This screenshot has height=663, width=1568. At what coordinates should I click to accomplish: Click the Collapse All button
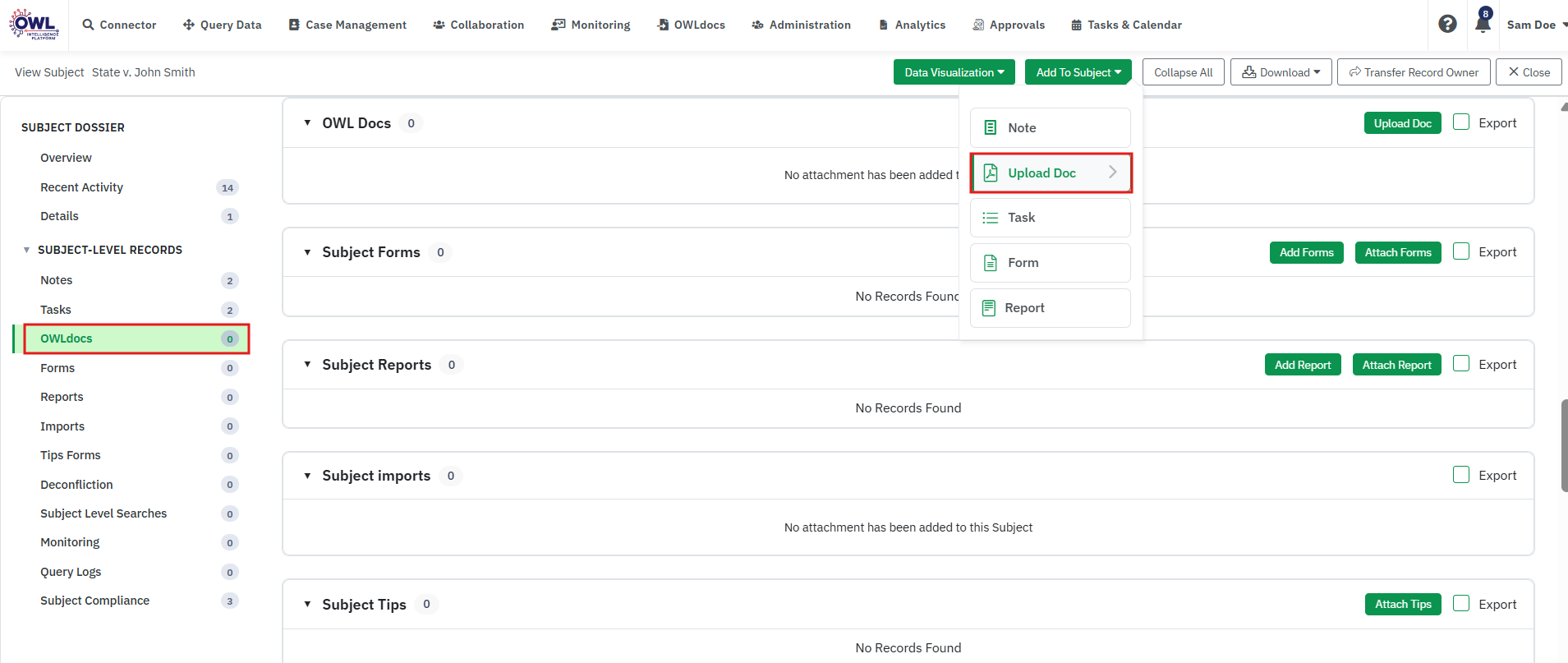point(1184,72)
